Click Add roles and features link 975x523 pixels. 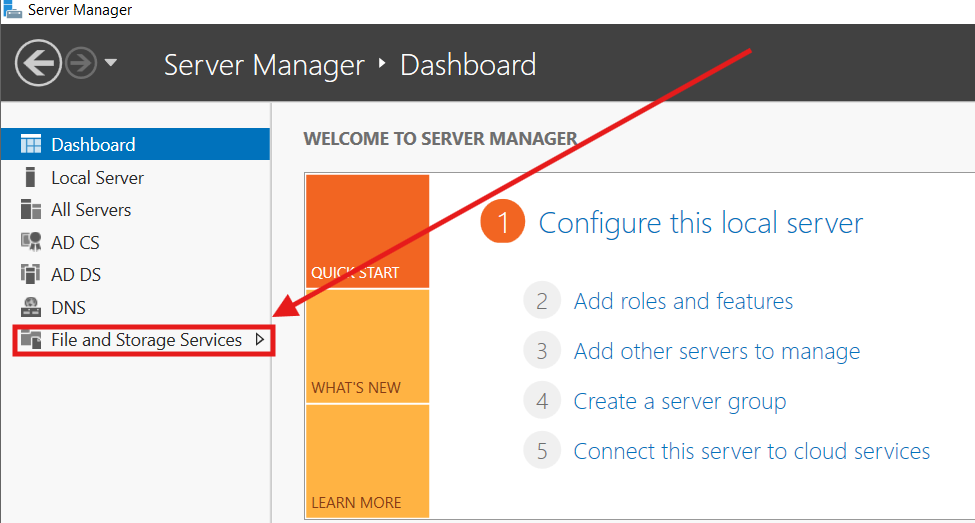click(x=683, y=301)
